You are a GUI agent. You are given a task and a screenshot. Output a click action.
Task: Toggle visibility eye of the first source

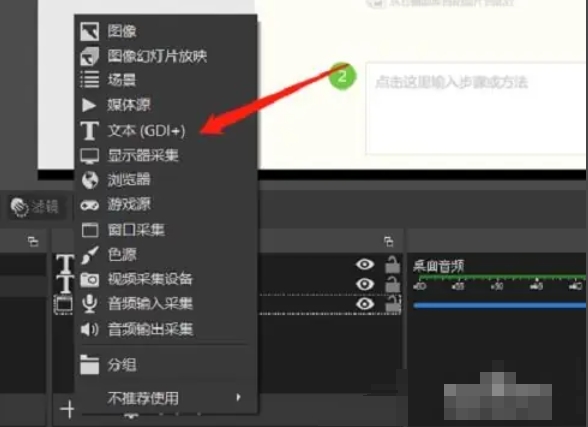(365, 264)
